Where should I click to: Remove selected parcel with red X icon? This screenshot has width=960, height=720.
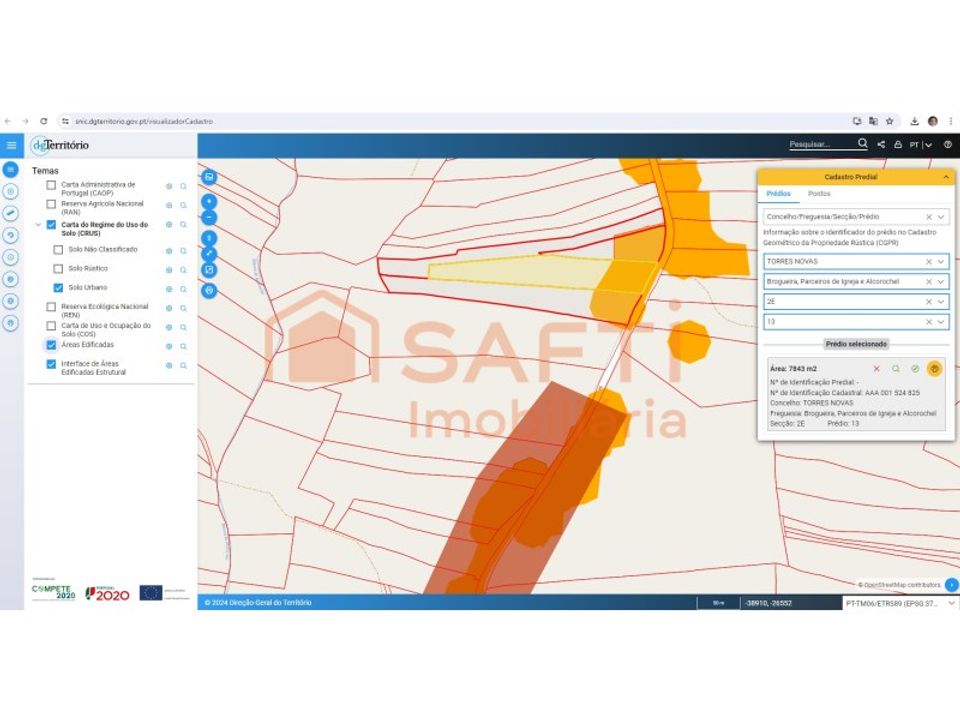click(876, 369)
